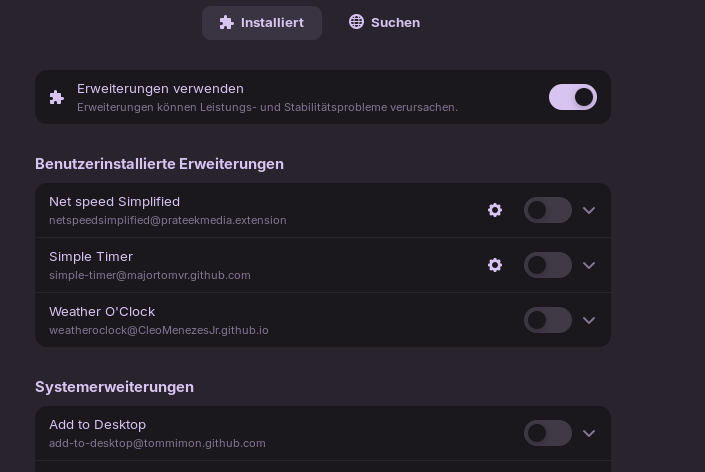Image resolution: width=705 pixels, height=472 pixels.
Task: Expand Add to Desktop details chevron
Action: [589, 433]
